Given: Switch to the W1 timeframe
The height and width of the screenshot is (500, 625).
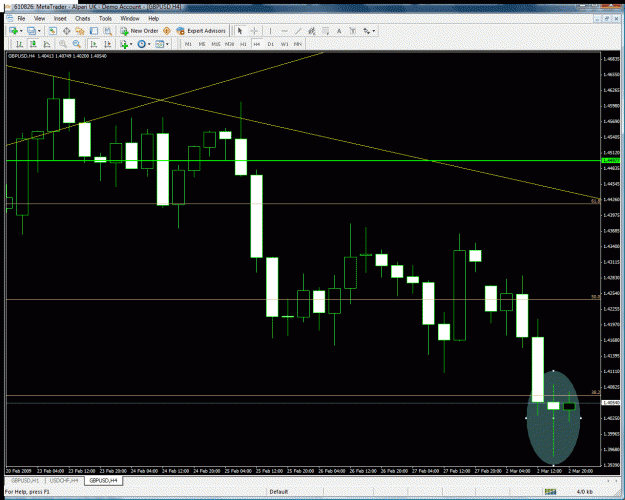Looking at the screenshot, I should click(x=284, y=44).
